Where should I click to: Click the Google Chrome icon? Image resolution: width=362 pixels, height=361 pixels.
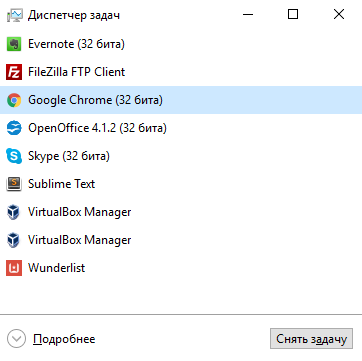point(14,100)
